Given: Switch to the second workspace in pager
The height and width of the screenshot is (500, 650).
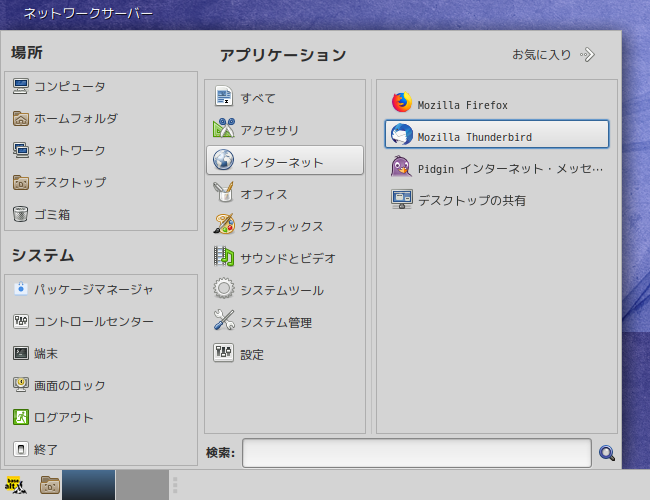Looking at the screenshot, I should [142, 485].
